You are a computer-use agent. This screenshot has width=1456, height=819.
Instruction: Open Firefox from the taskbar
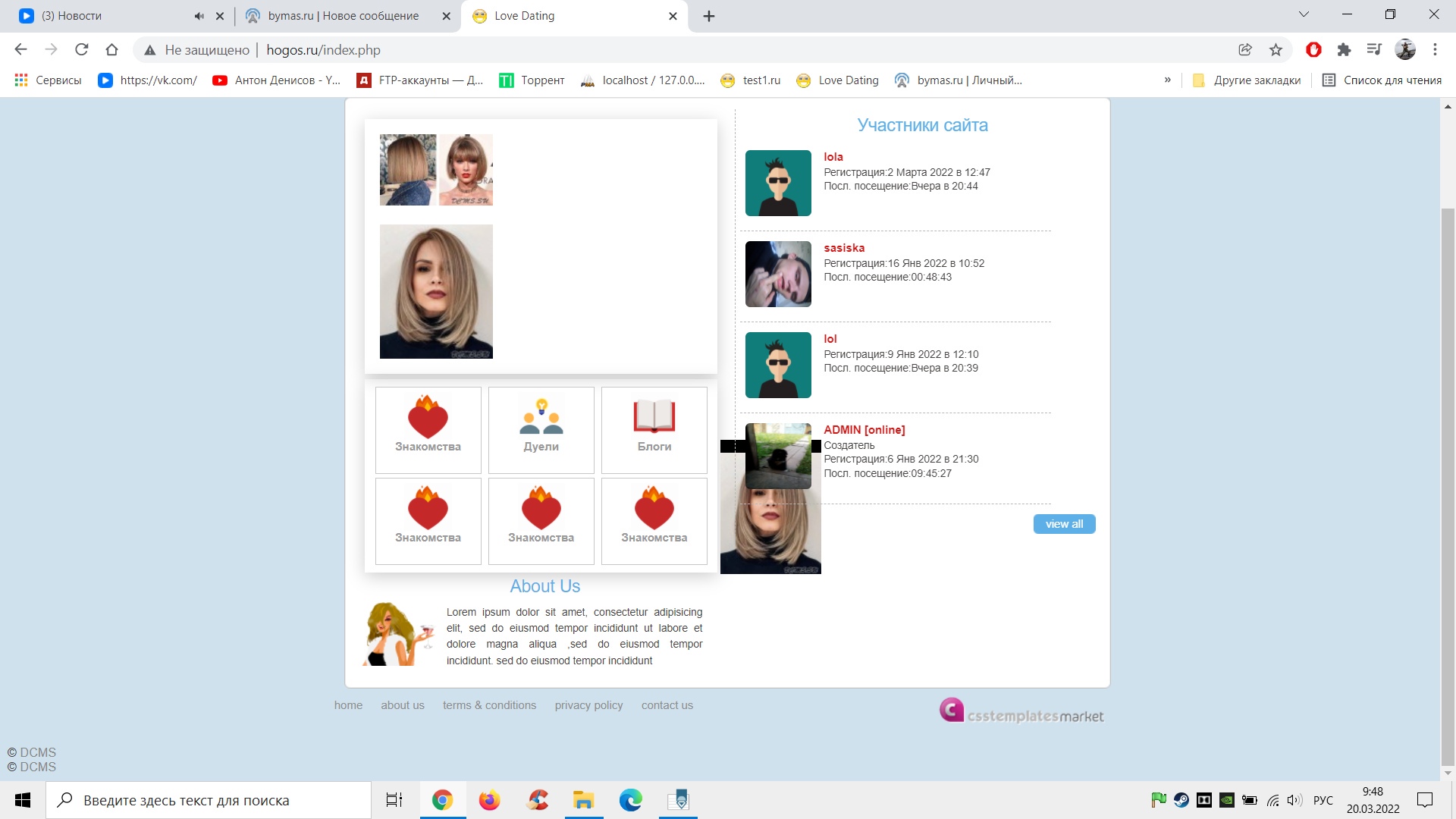coord(489,800)
